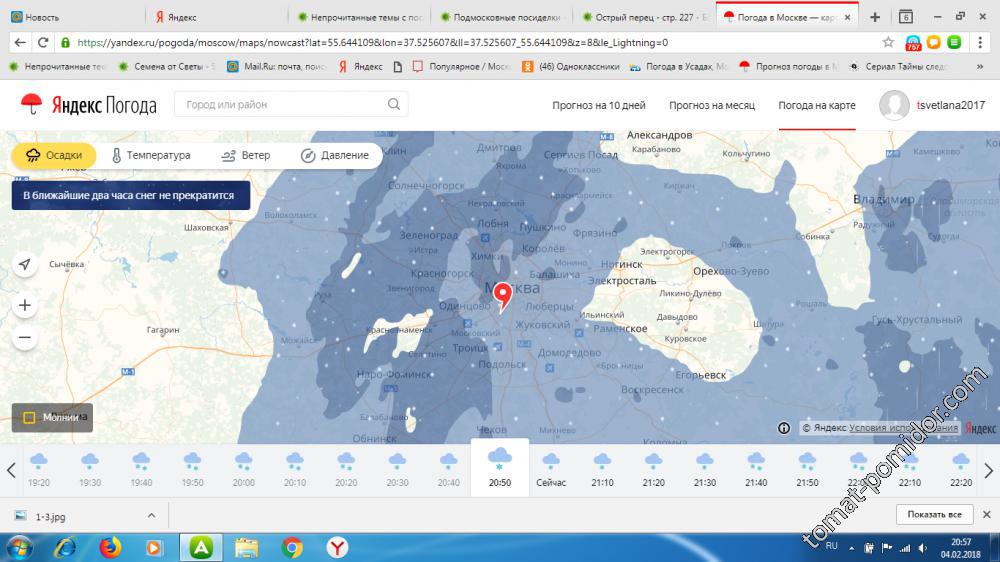Image resolution: width=1000 pixels, height=562 pixels.
Task: Open the map info icon
Action: (x=784, y=428)
